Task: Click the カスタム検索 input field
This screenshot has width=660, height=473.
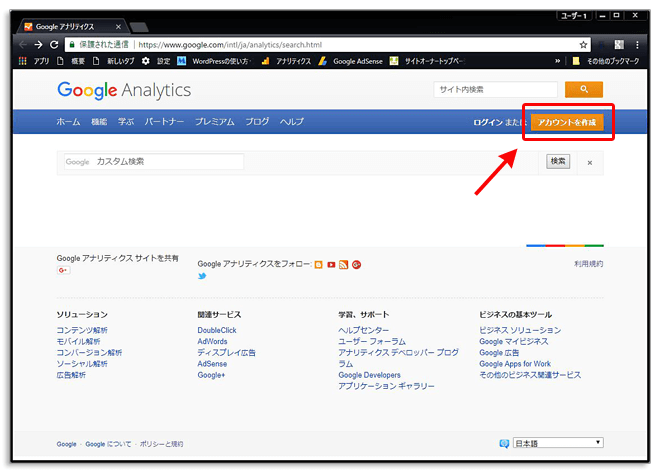Action: tap(154, 162)
